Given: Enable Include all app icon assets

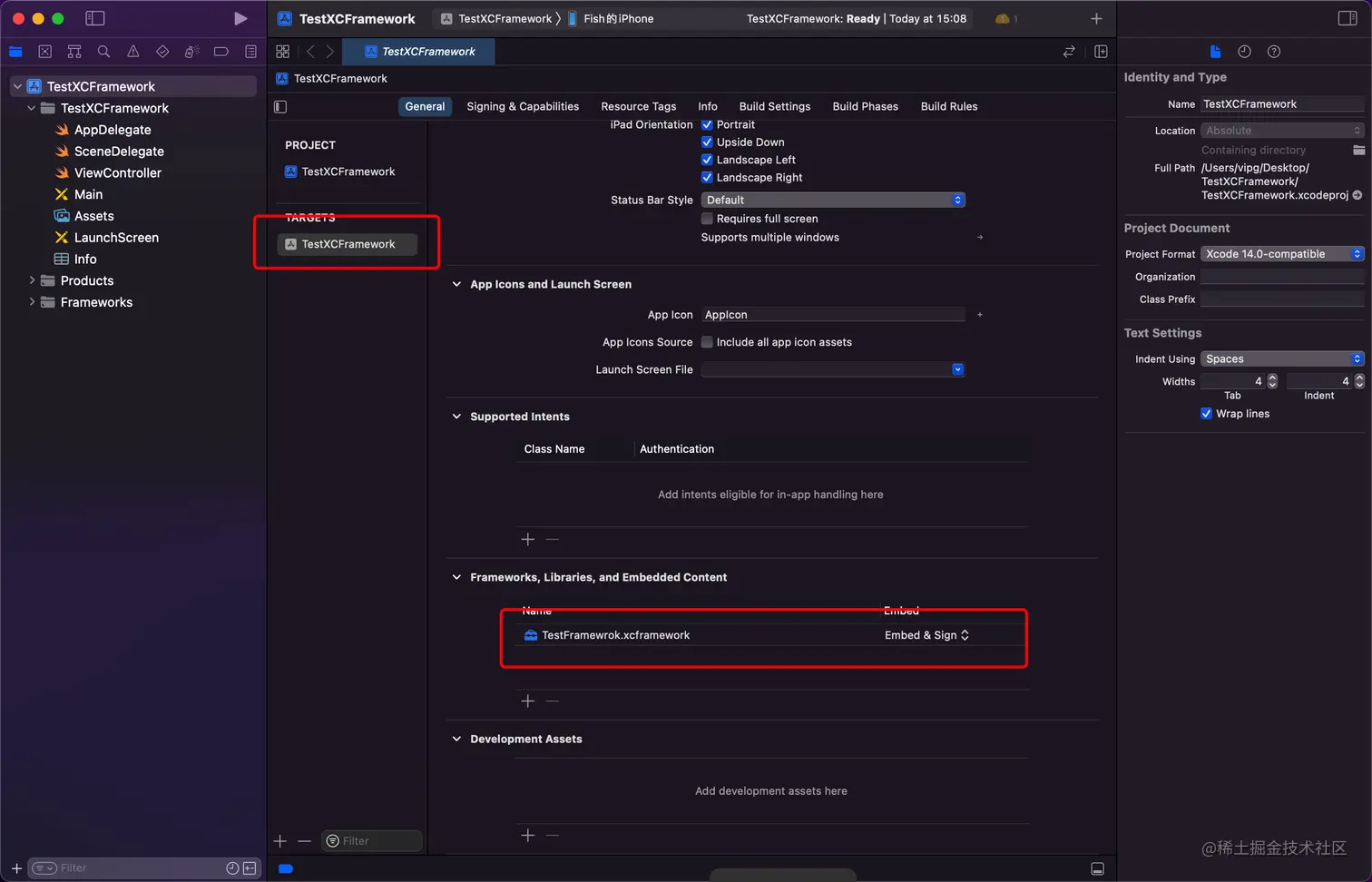Looking at the screenshot, I should pyautogui.click(x=707, y=342).
